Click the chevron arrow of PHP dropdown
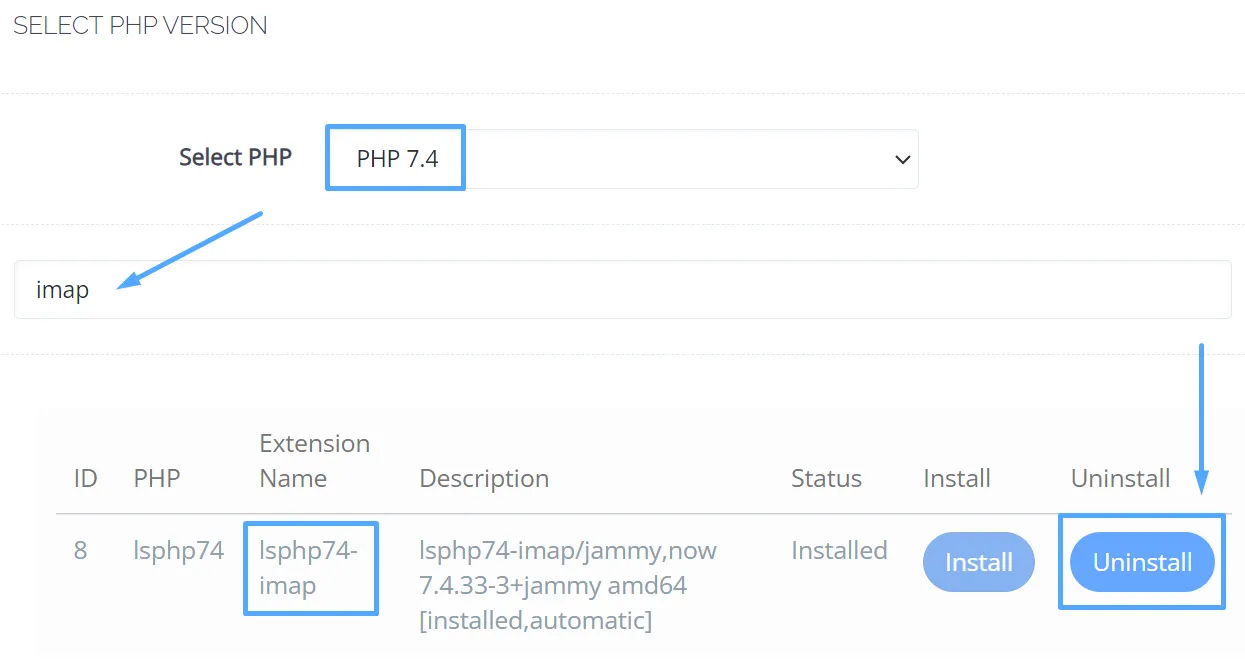Screen dimensions: 1245x664 [902, 159]
